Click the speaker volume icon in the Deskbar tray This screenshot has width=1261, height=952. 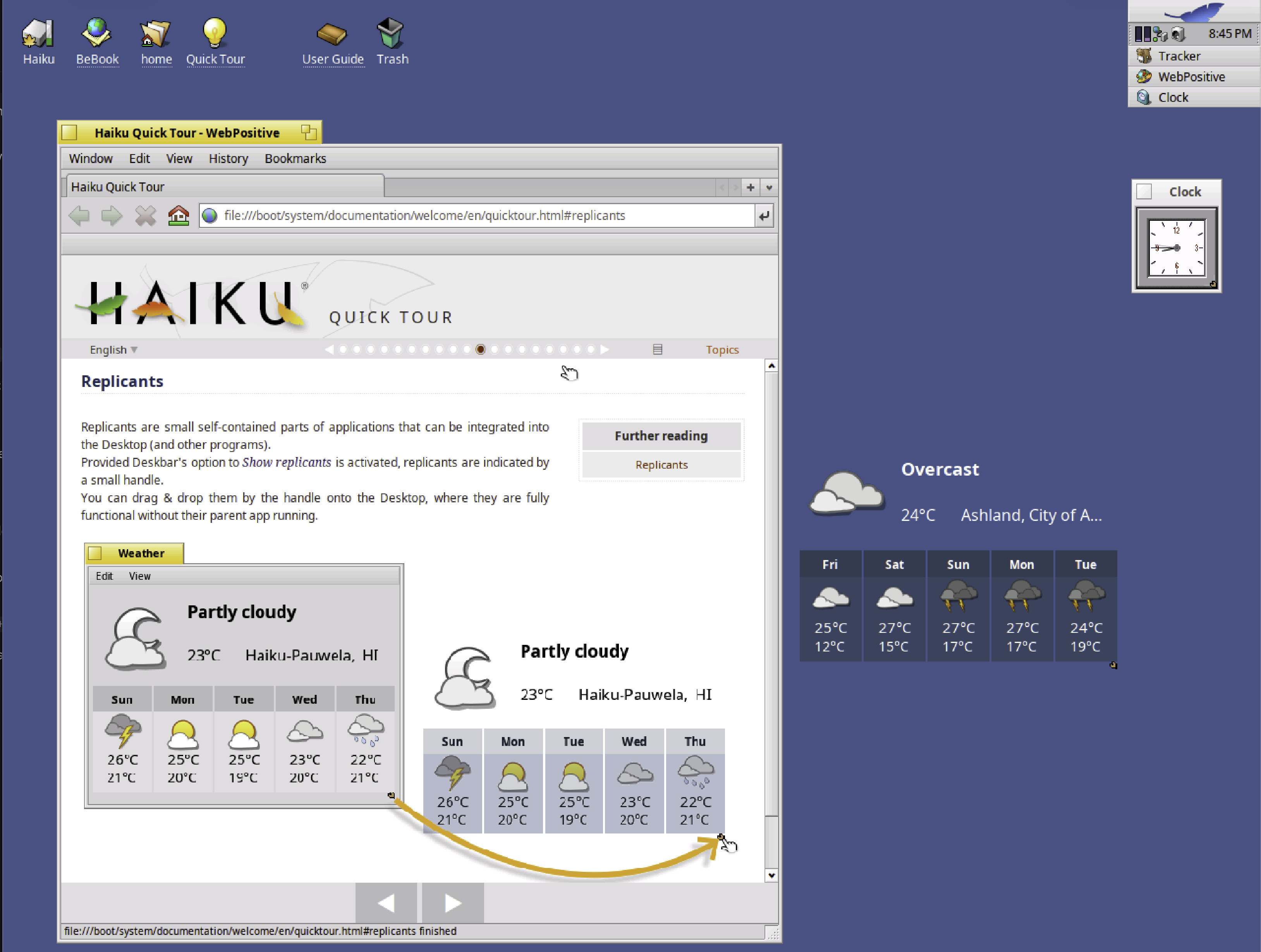click(x=1178, y=34)
